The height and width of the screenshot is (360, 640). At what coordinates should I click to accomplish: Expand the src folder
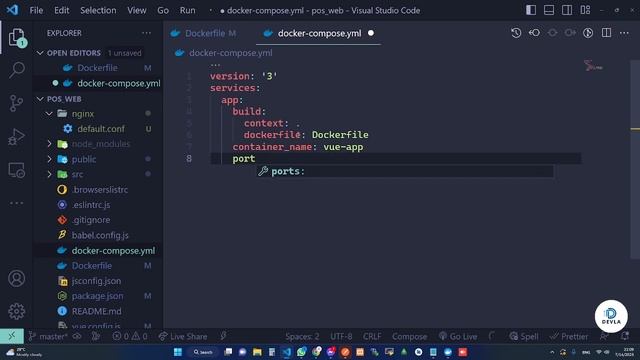(49, 174)
